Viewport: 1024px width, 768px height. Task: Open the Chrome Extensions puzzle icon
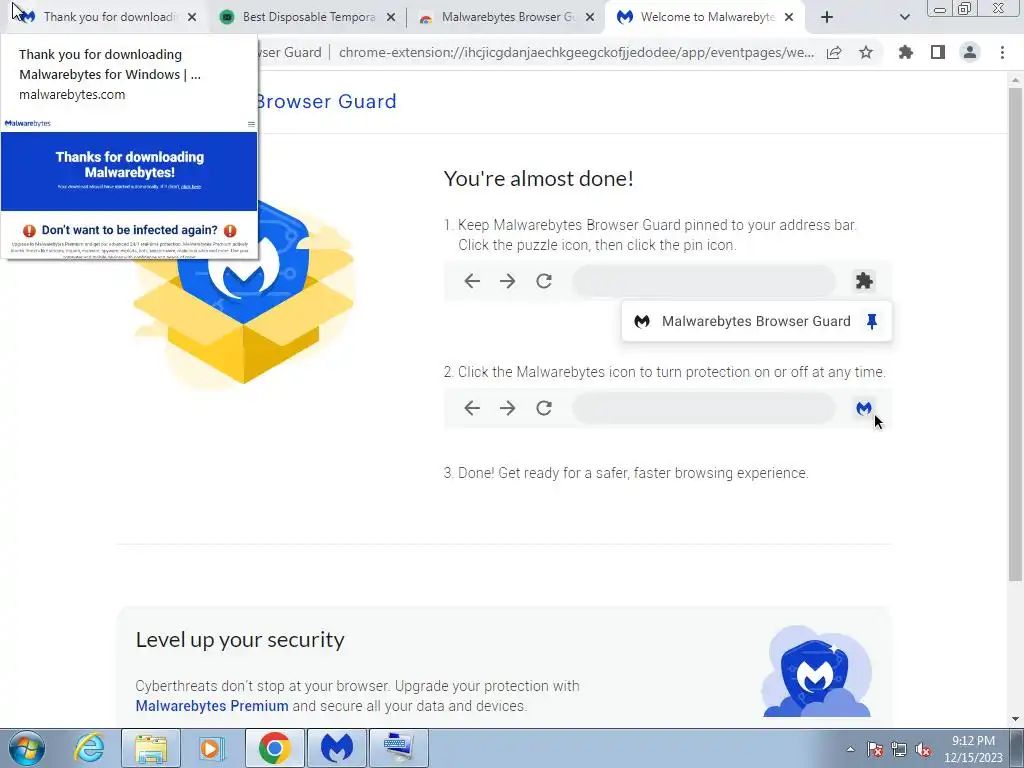(905, 53)
